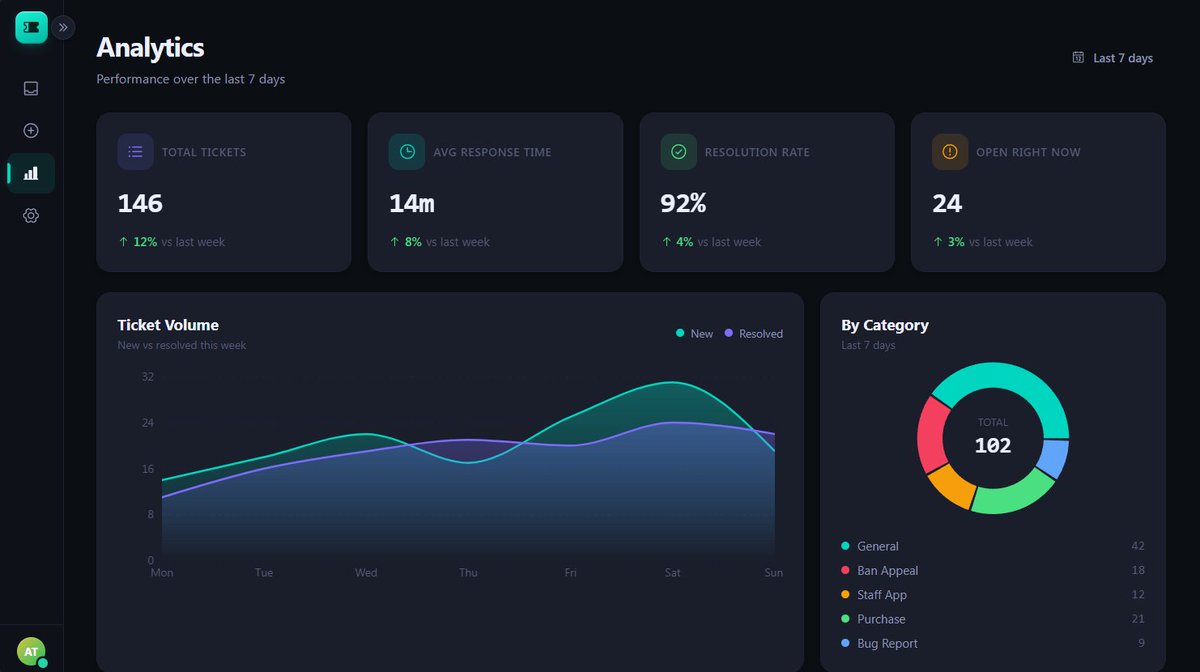This screenshot has height=672, width=1200.
Task: Click the Resolution Rate checkmark icon
Action: [679, 152]
